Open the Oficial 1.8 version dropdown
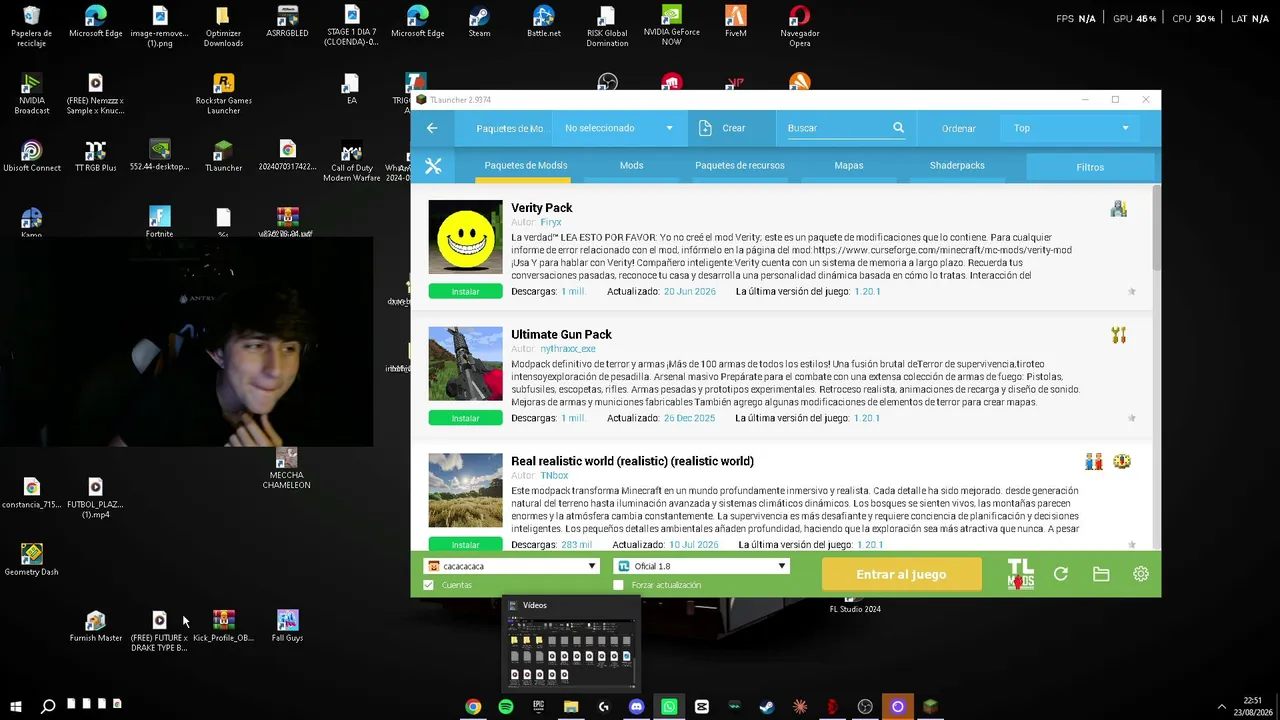1280x720 pixels. [701, 566]
